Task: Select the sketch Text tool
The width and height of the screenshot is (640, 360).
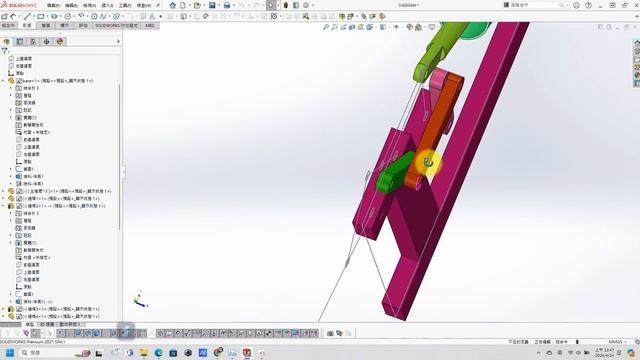Action: click(x=152, y=16)
